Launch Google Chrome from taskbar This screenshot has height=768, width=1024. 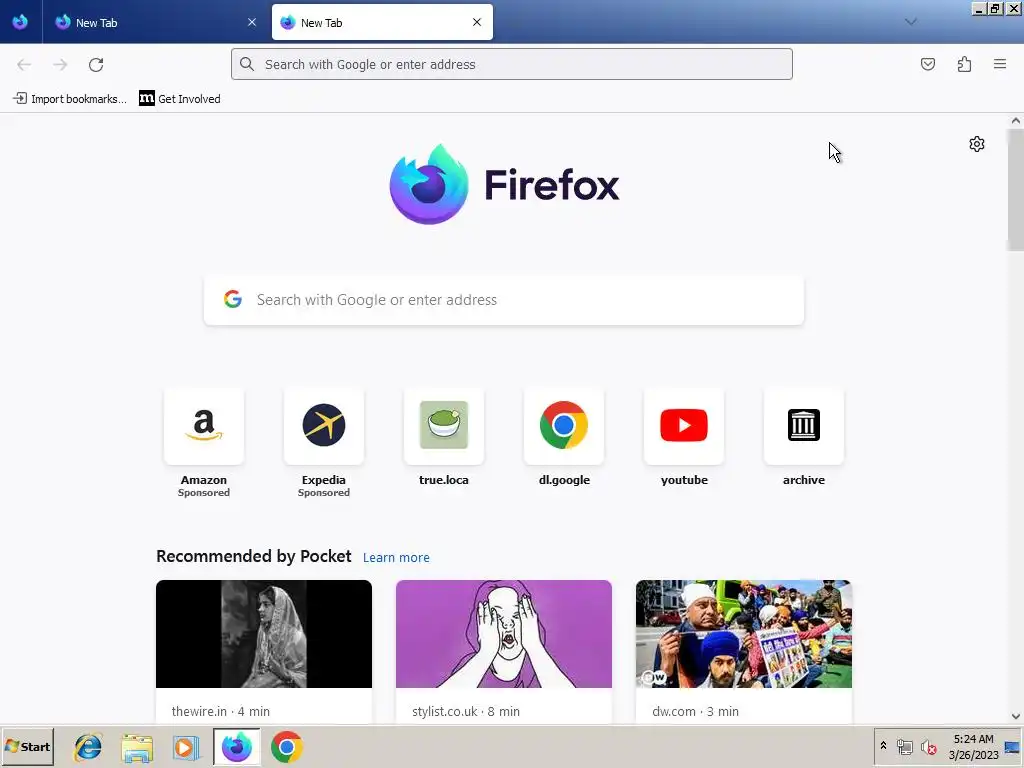(x=286, y=747)
